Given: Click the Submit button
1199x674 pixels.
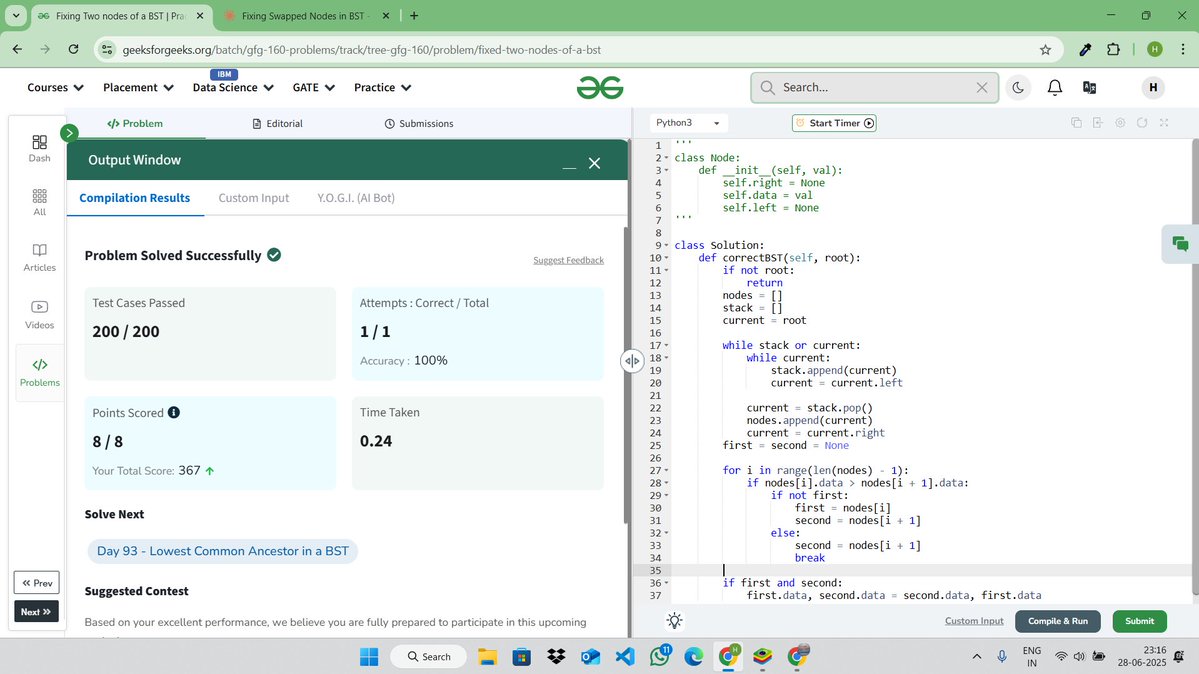Looking at the screenshot, I should (x=1139, y=620).
